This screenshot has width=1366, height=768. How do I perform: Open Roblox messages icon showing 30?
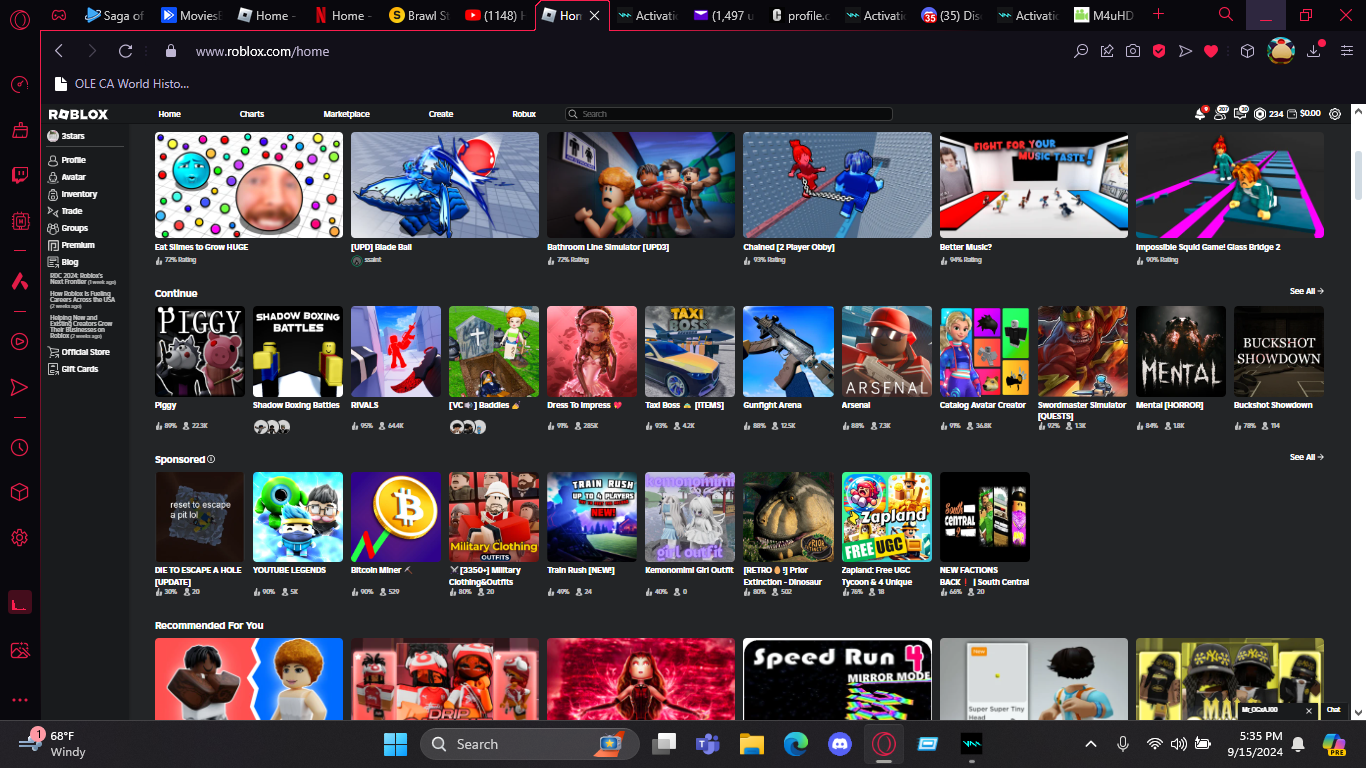[x=1241, y=113]
